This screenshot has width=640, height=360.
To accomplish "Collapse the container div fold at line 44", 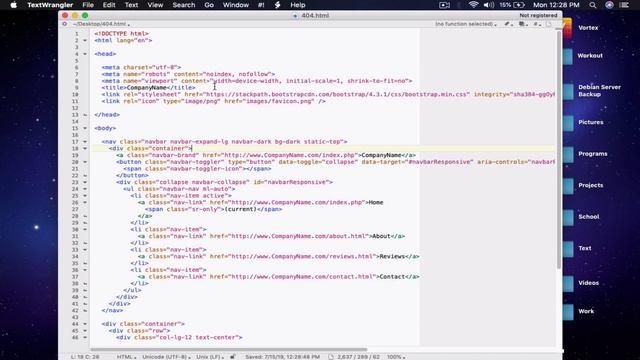I will [85, 324].
